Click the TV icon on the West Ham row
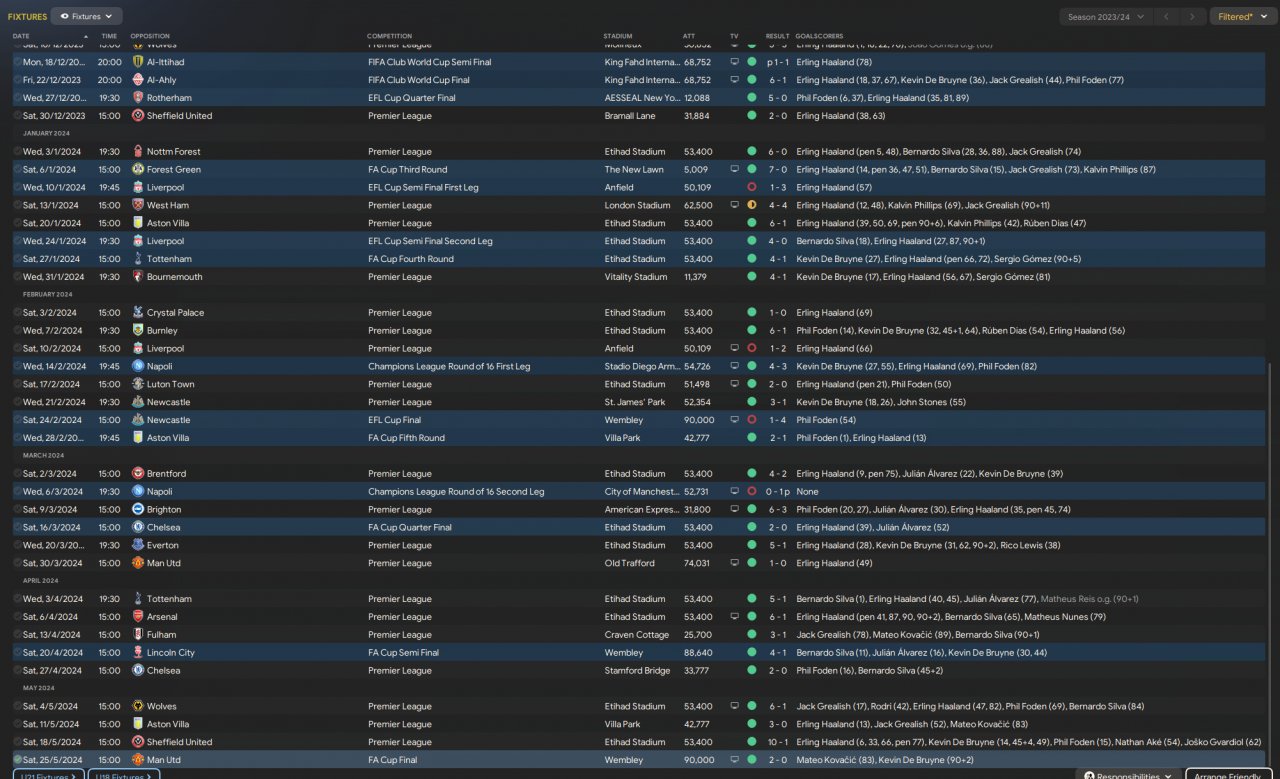This screenshot has height=779, width=1280. coord(735,205)
